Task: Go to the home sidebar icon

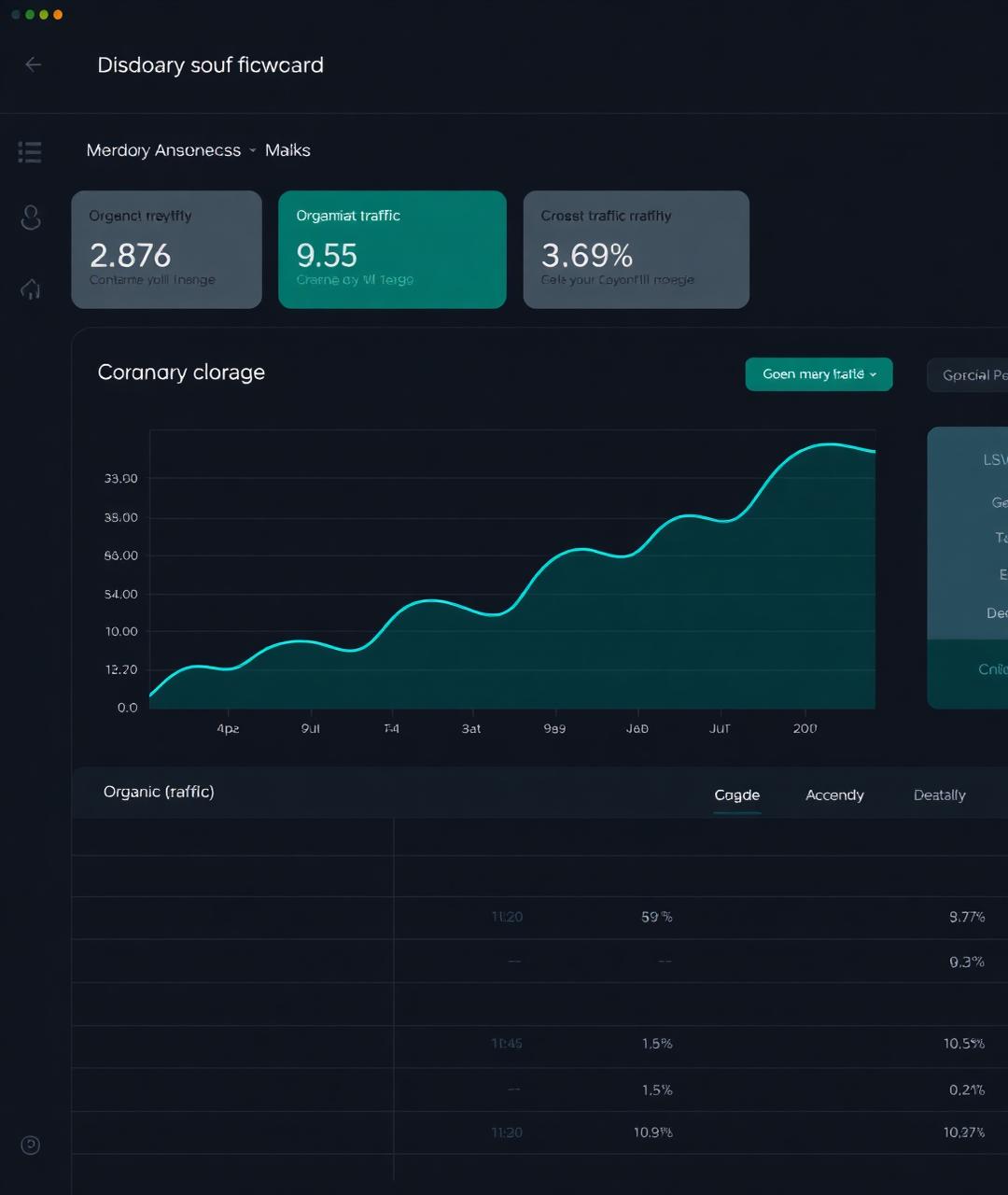Action: point(30,289)
